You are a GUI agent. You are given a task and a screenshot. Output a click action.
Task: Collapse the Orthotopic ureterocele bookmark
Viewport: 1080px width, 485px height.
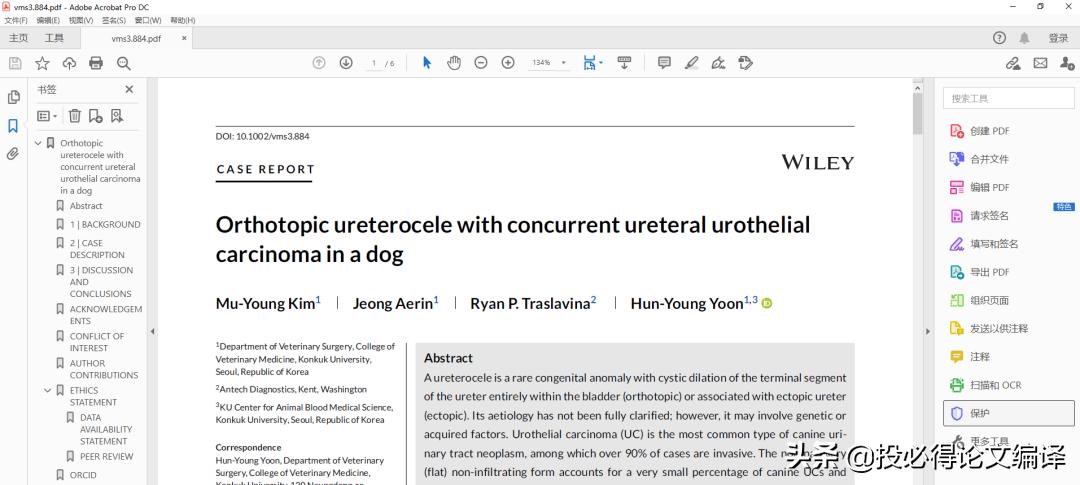point(39,143)
